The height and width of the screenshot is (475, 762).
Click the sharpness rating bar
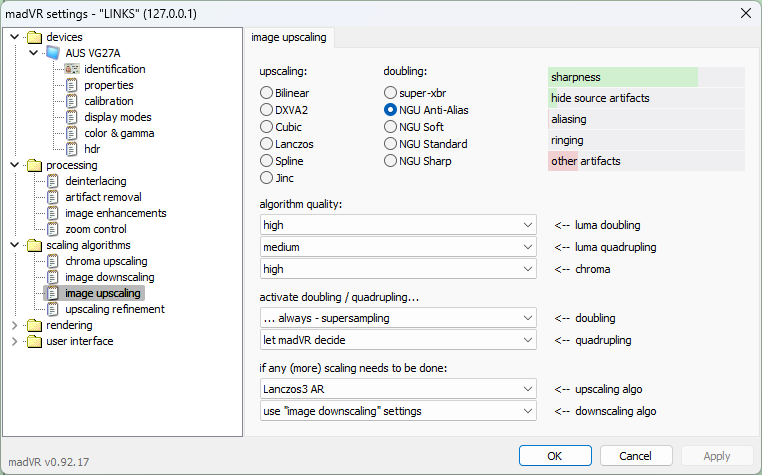click(x=646, y=77)
